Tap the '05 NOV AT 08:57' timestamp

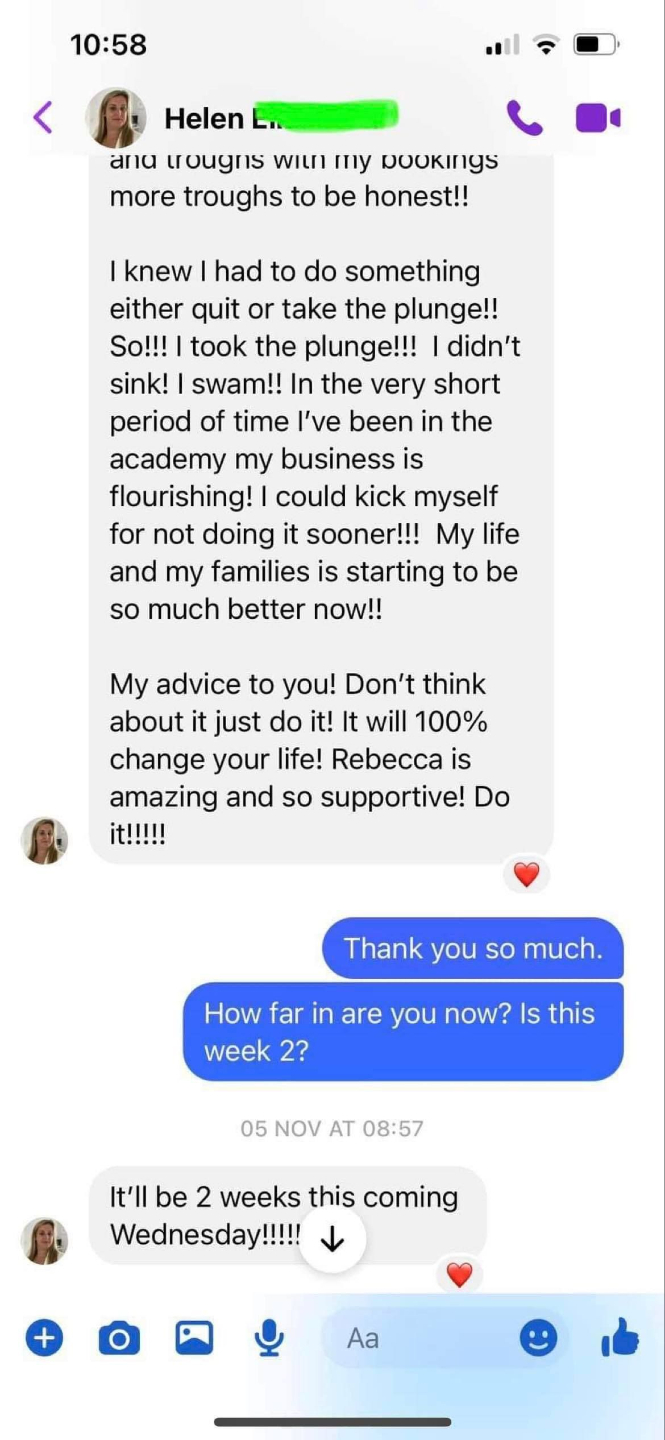332,1128
